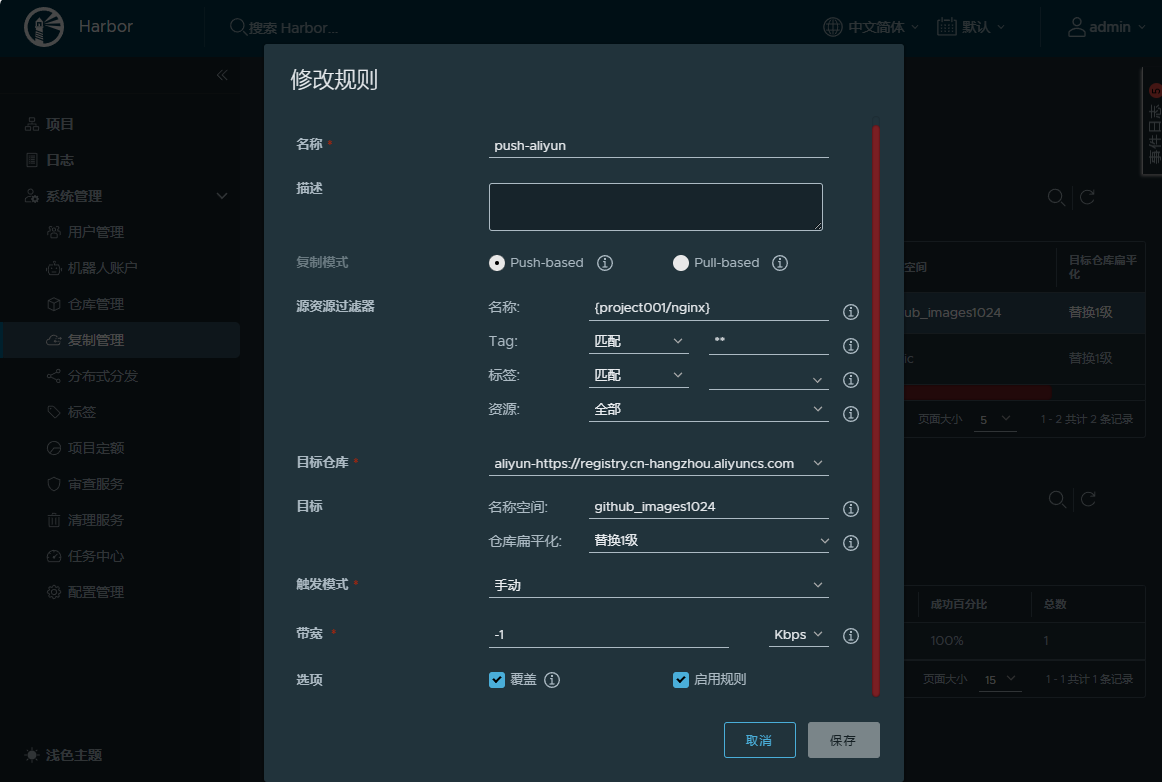
Task: Open the 中文简体 language dropdown
Action: coord(883,27)
